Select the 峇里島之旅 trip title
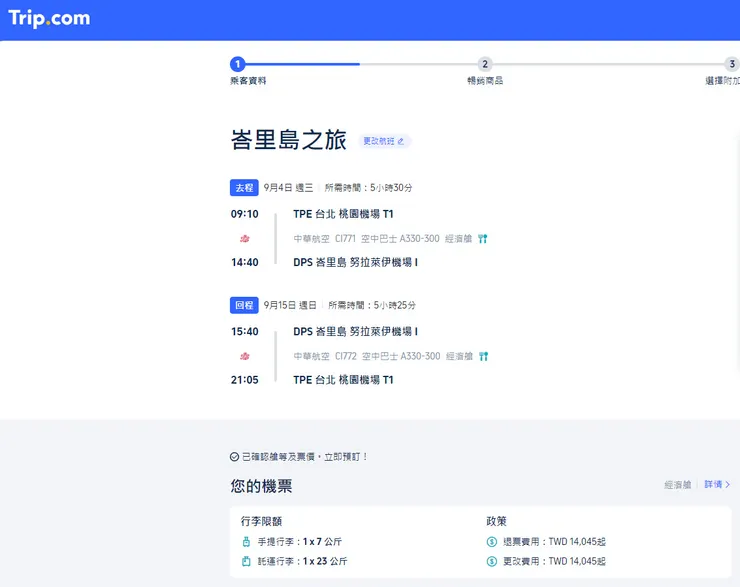This screenshot has width=740, height=587. click(288, 140)
